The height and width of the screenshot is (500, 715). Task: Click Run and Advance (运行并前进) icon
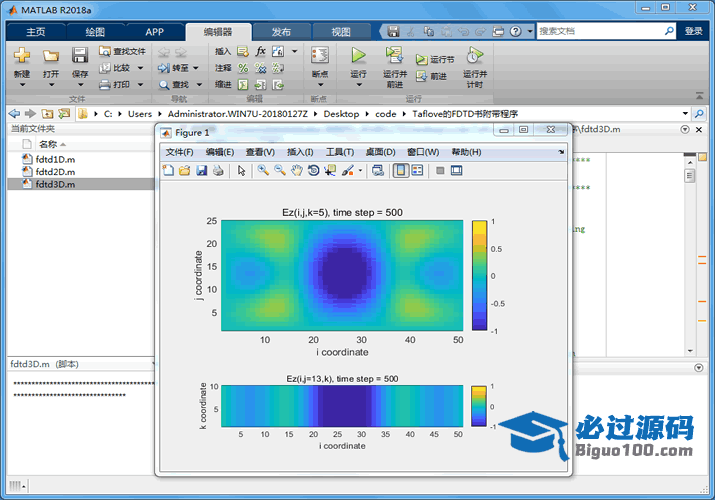394,55
